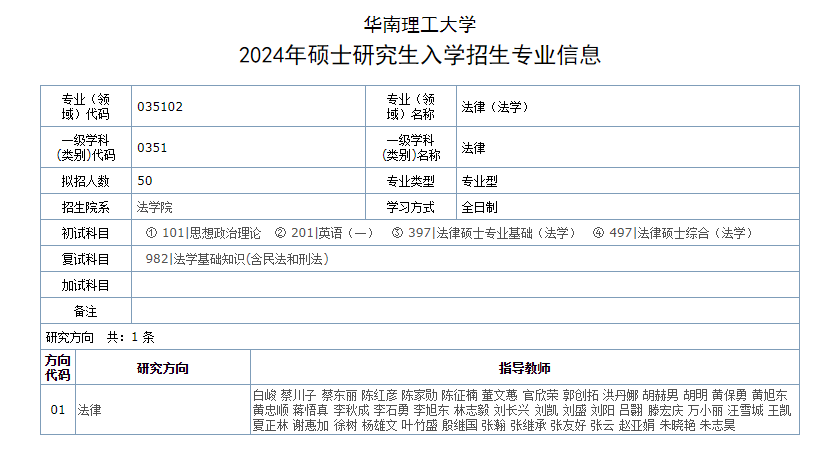
Task: Click the title 2024年硕士研究生入学招生专业信息
Action: [420, 55]
